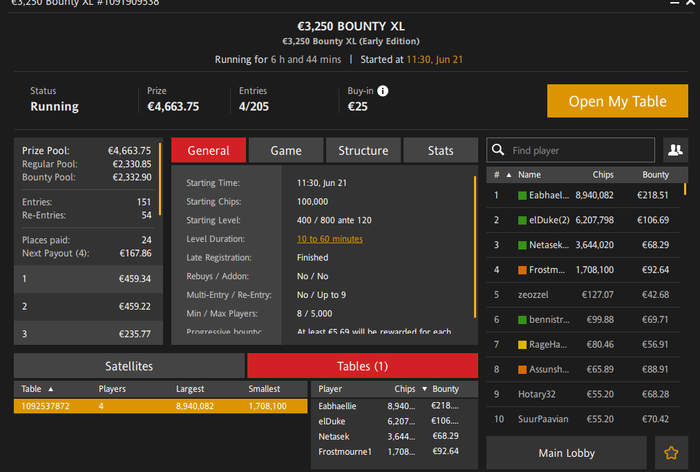Screen dimensions: 700x472
Task: Open the Stats tab
Action: point(441,150)
